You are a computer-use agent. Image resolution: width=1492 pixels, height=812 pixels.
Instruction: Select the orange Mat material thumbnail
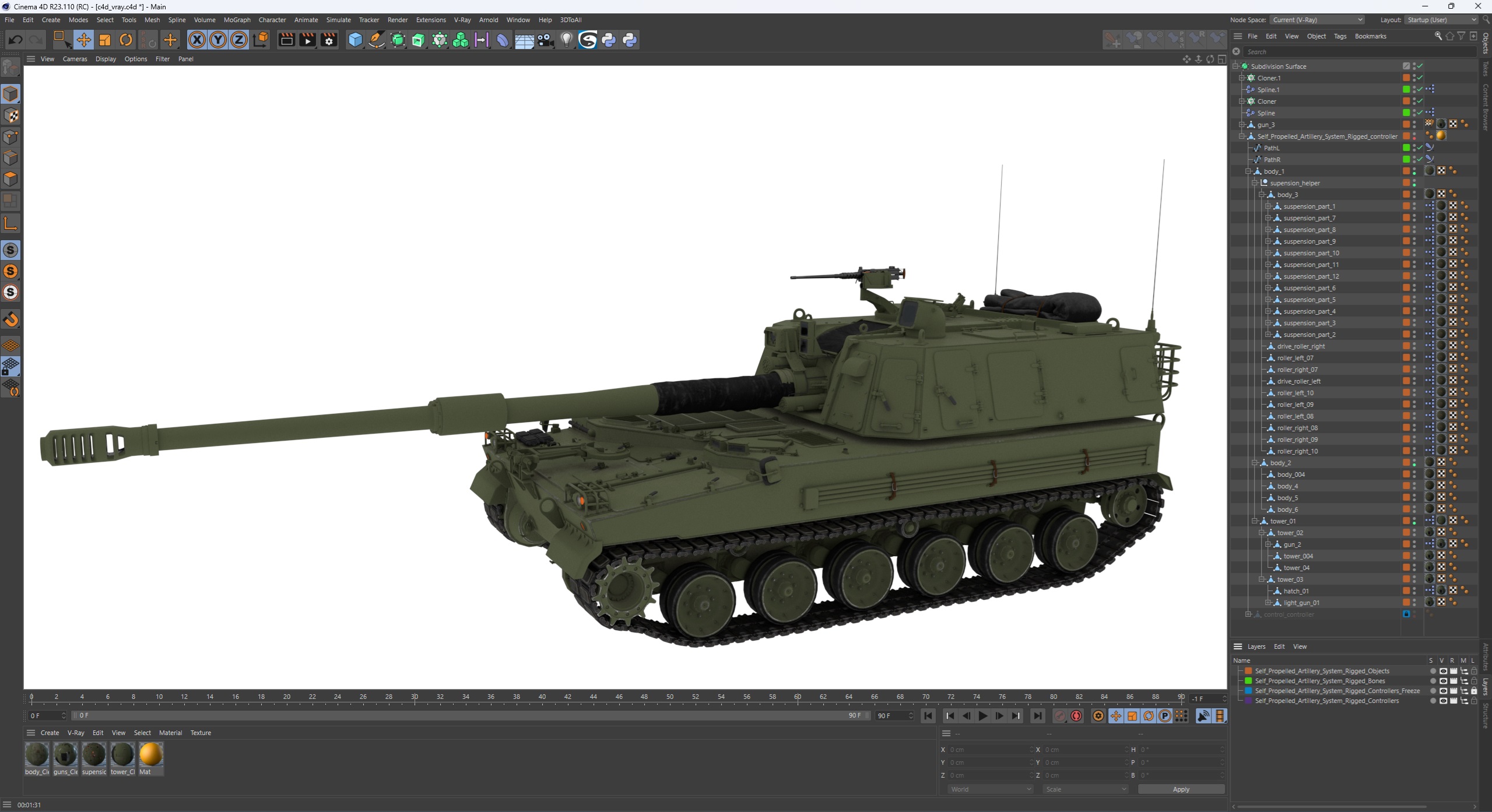pyautogui.click(x=150, y=754)
